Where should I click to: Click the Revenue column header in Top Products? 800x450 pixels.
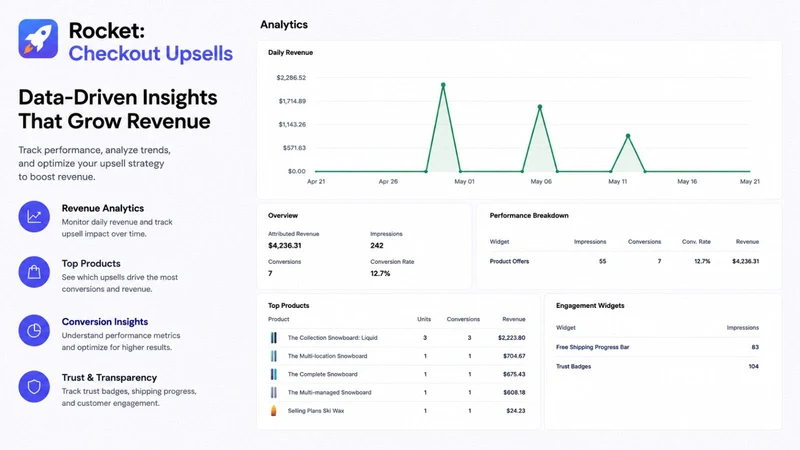click(514, 319)
